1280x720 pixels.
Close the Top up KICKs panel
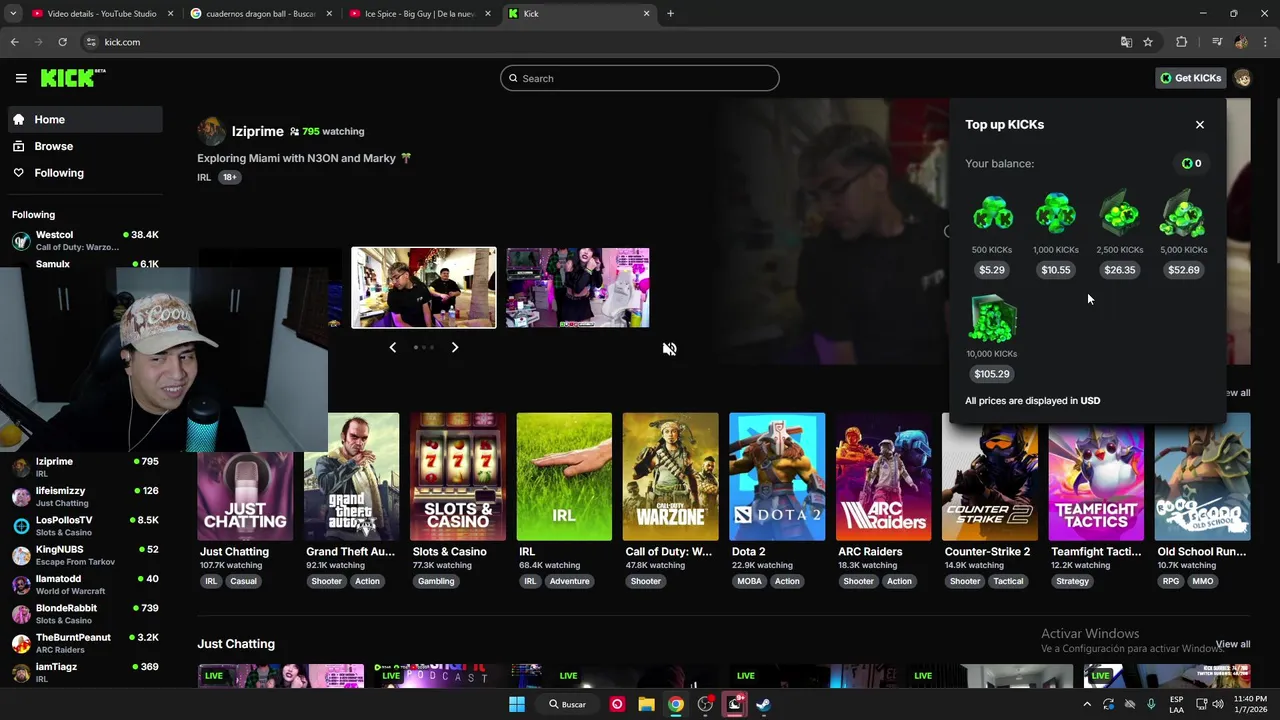coord(1200,125)
